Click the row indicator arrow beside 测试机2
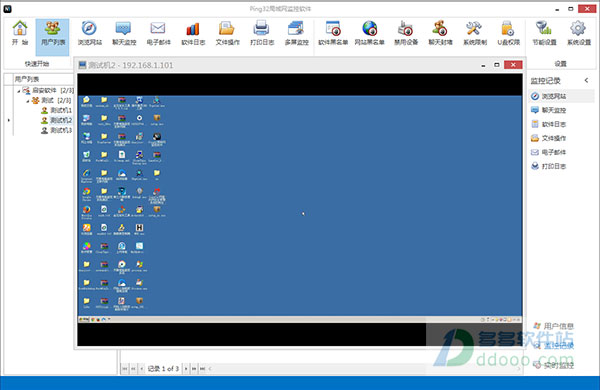 tap(8, 120)
